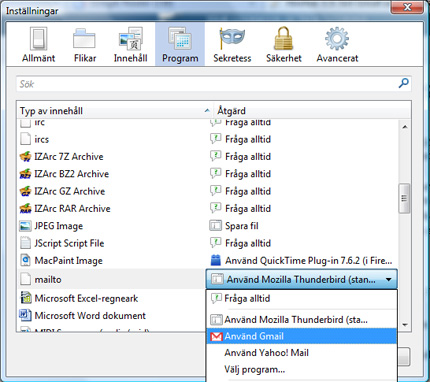Screen dimensions: 430x382
Task: Select the MacPaint Image label
Action: tap(68, 261)
